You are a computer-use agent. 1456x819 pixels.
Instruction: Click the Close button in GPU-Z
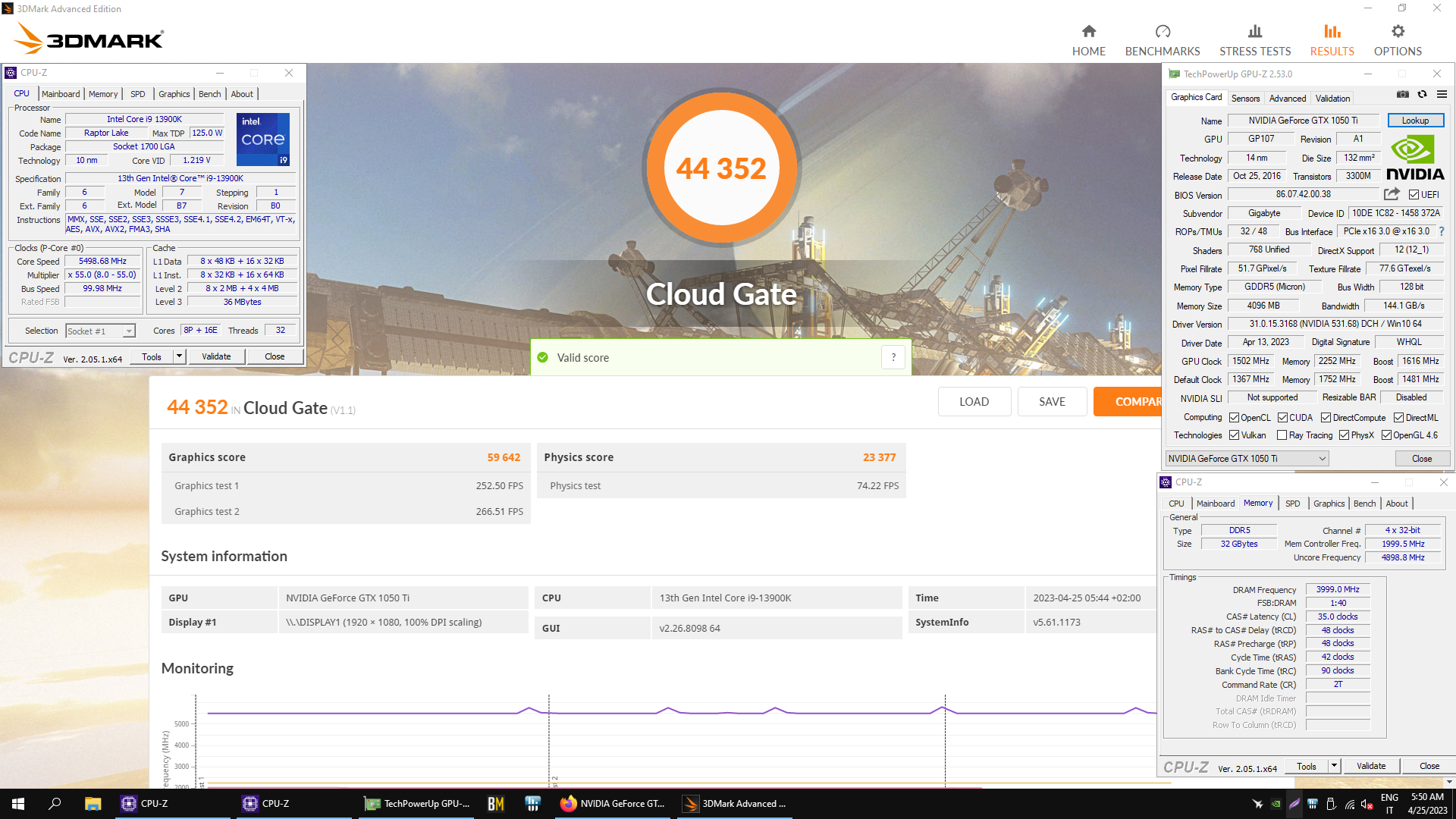pyautogui.click(x=1422, y=458)
